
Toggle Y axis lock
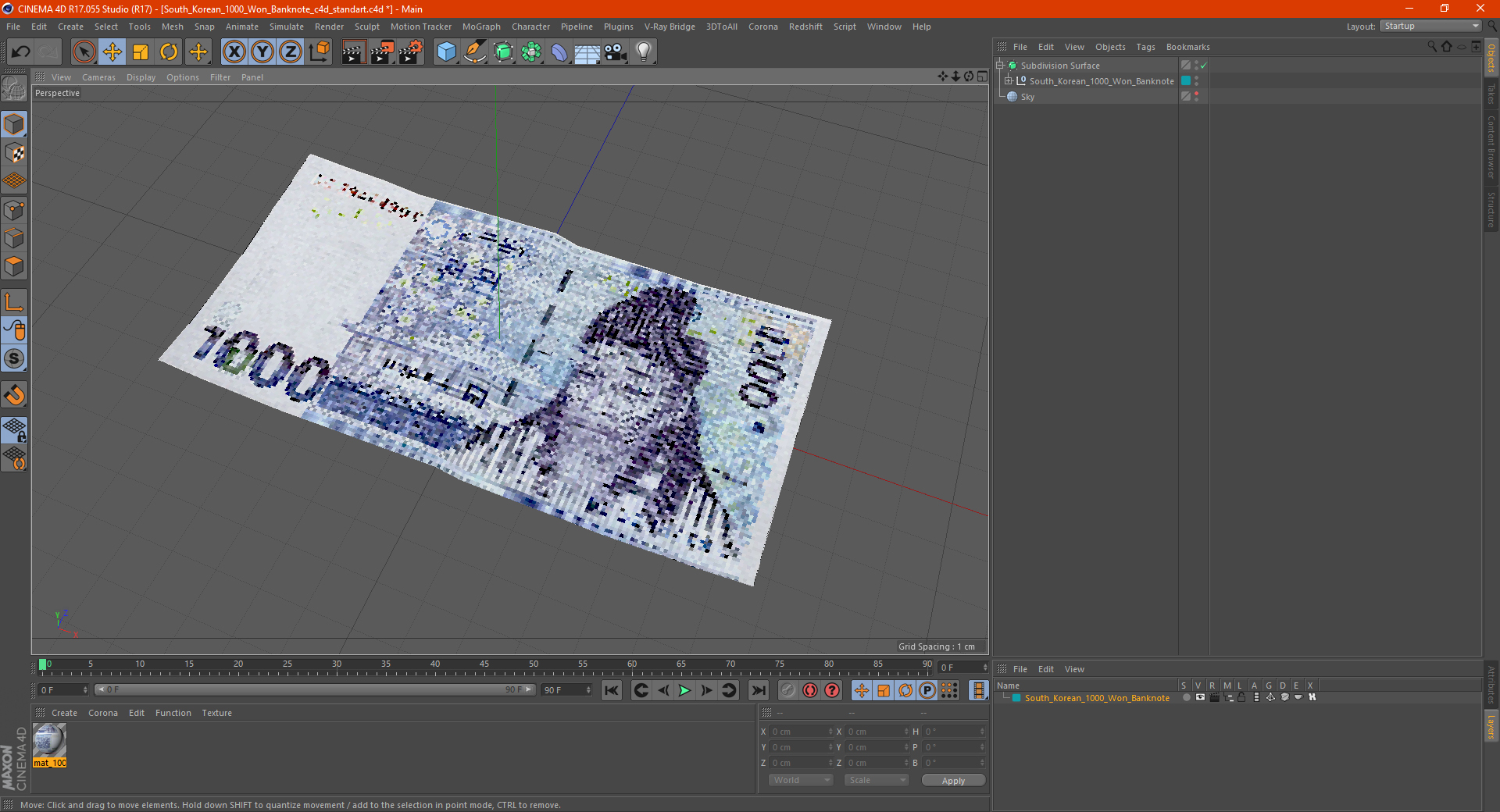click(x=262, y=52)
